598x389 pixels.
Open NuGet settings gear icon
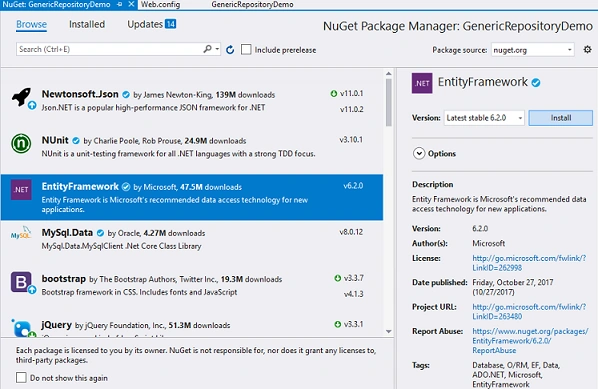(x=587, y=49)
